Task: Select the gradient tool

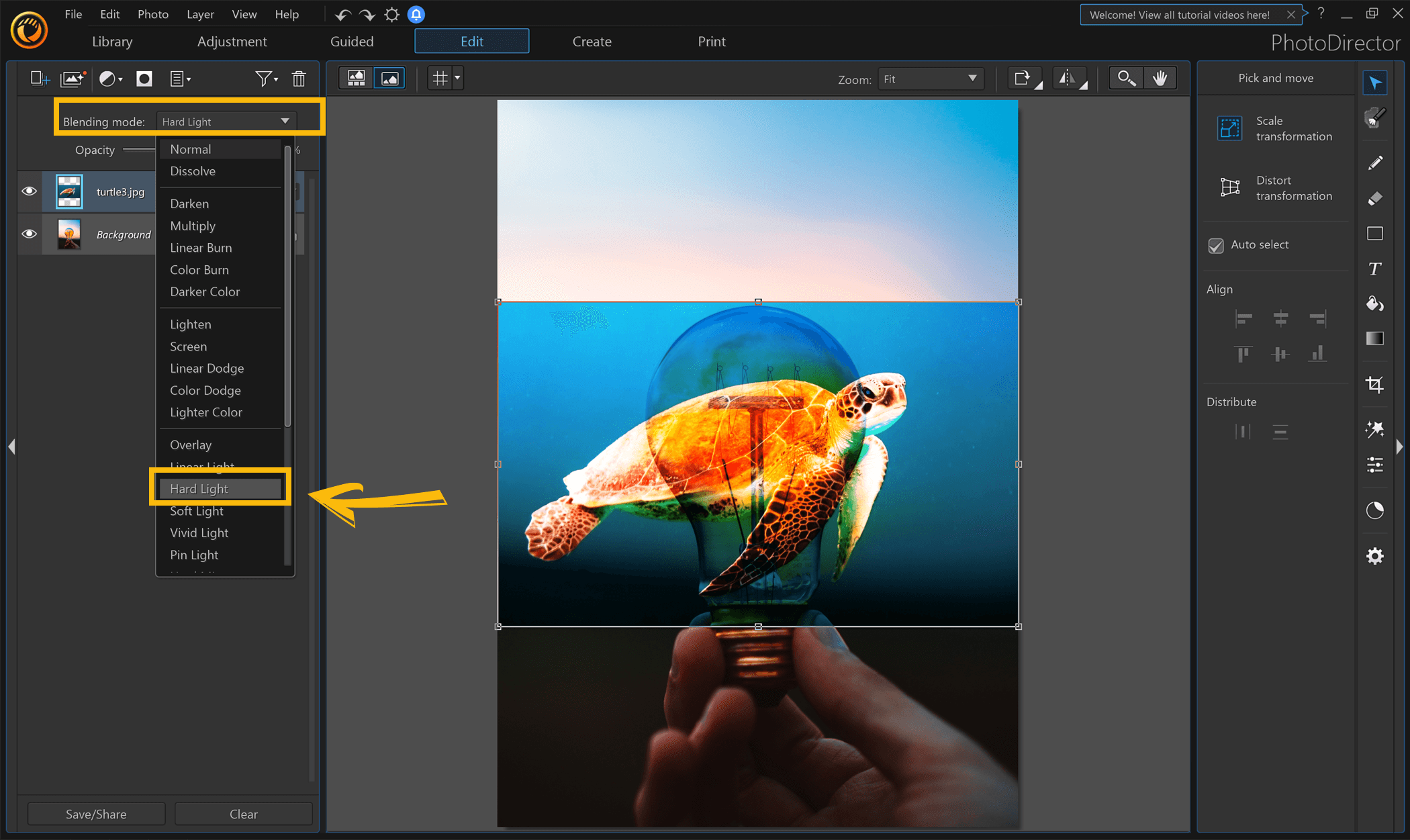Action: pos(1375,338)
